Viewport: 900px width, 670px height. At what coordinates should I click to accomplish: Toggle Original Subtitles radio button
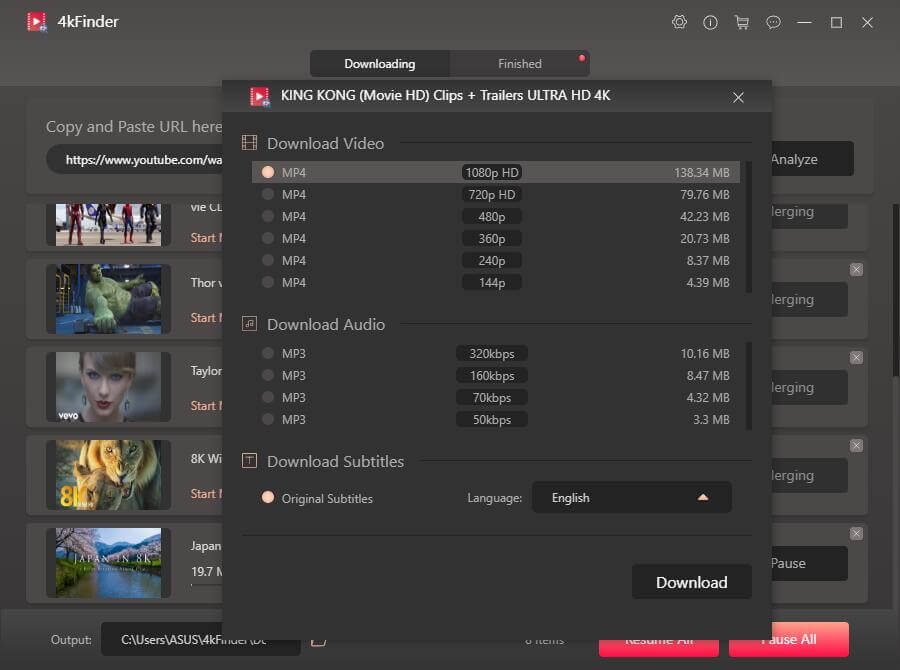pos(268,498)
